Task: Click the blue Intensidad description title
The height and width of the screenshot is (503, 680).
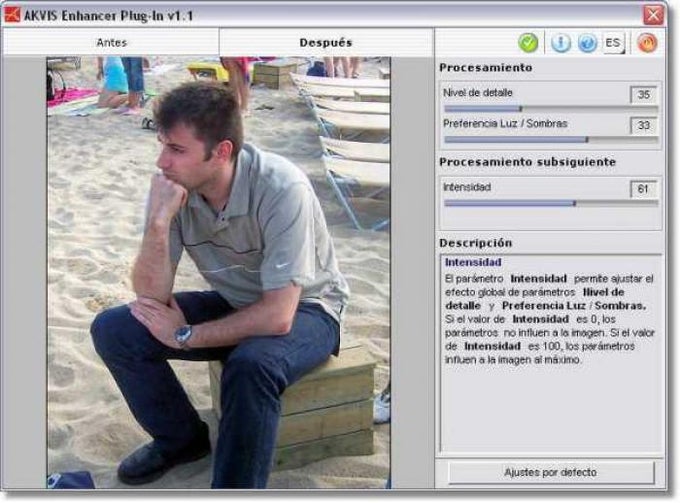Action: 473,262
